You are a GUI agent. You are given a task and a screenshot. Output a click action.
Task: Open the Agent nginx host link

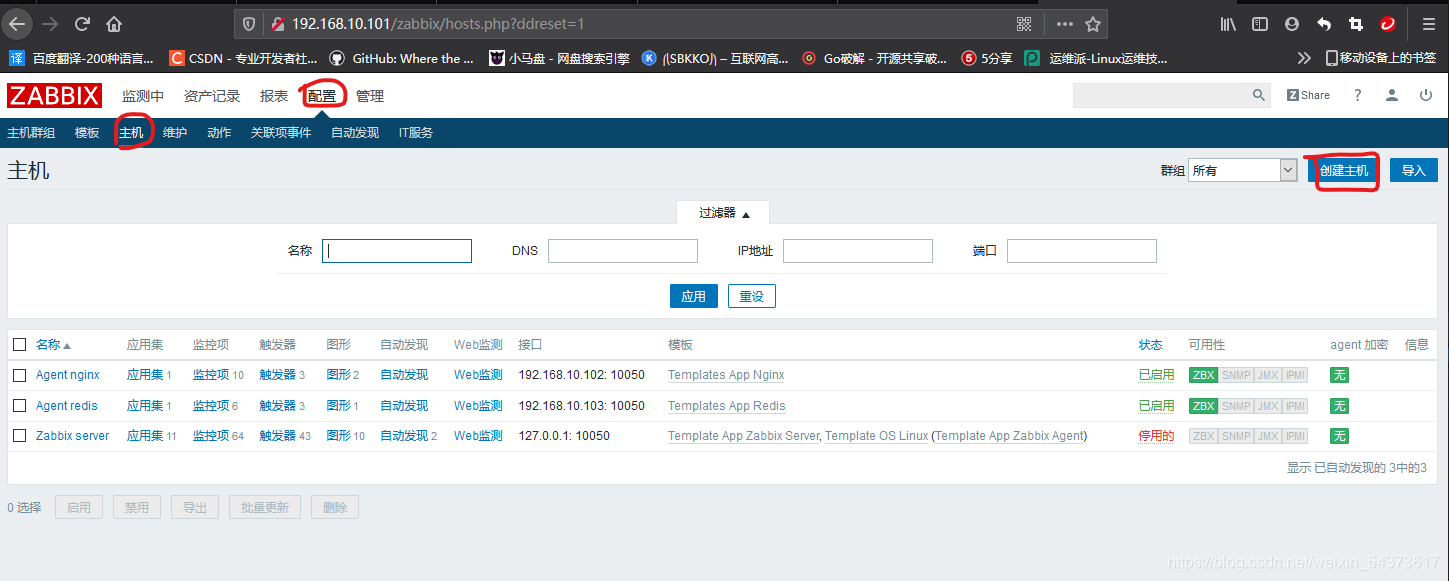point(68,375)
